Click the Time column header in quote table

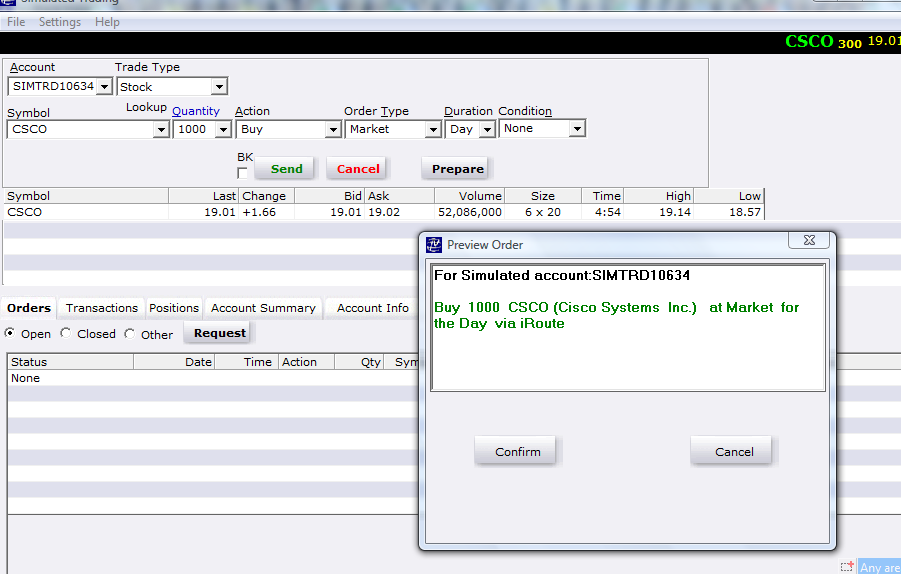coord(602,196)
